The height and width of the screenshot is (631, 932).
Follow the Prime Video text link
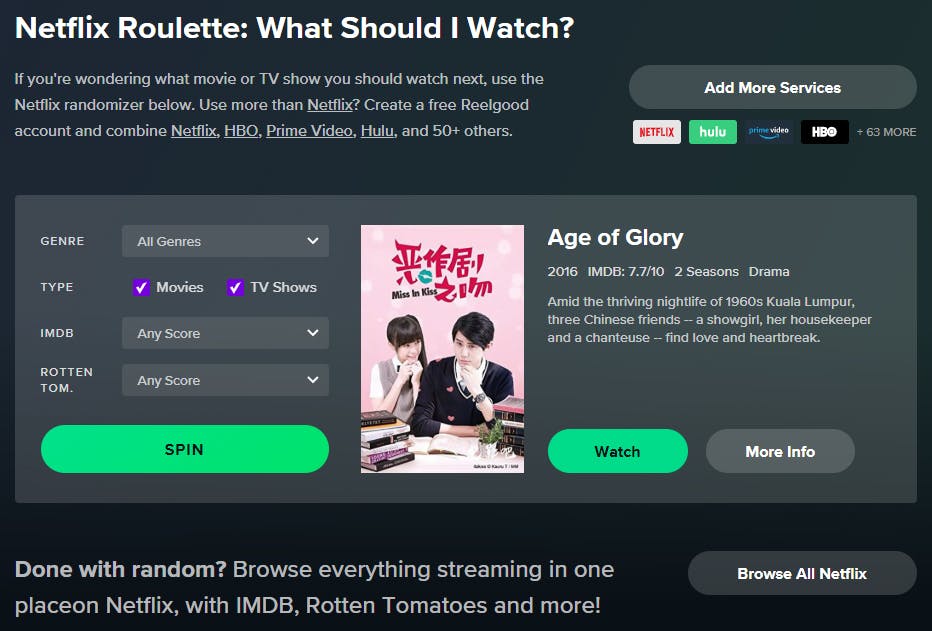[x=309, y=131]
